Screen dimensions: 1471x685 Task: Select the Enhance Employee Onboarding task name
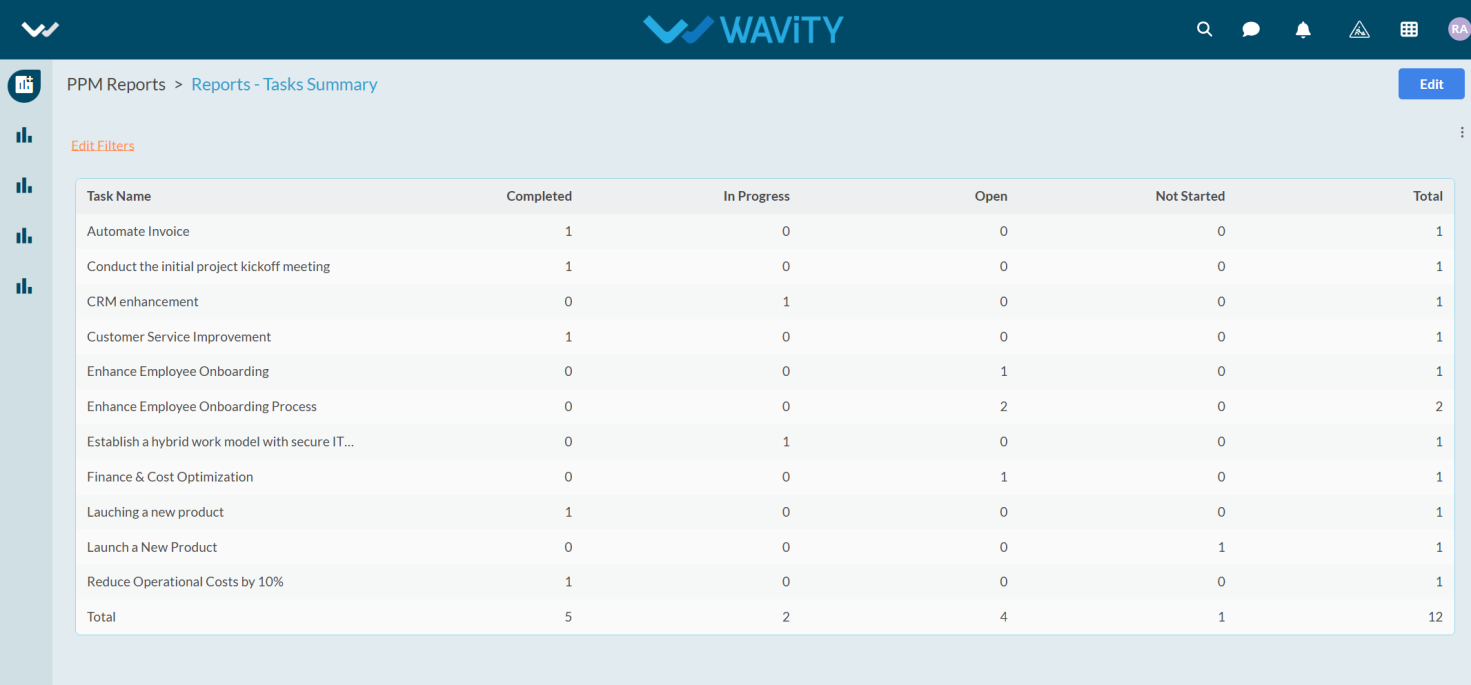[x=178, y=371]
